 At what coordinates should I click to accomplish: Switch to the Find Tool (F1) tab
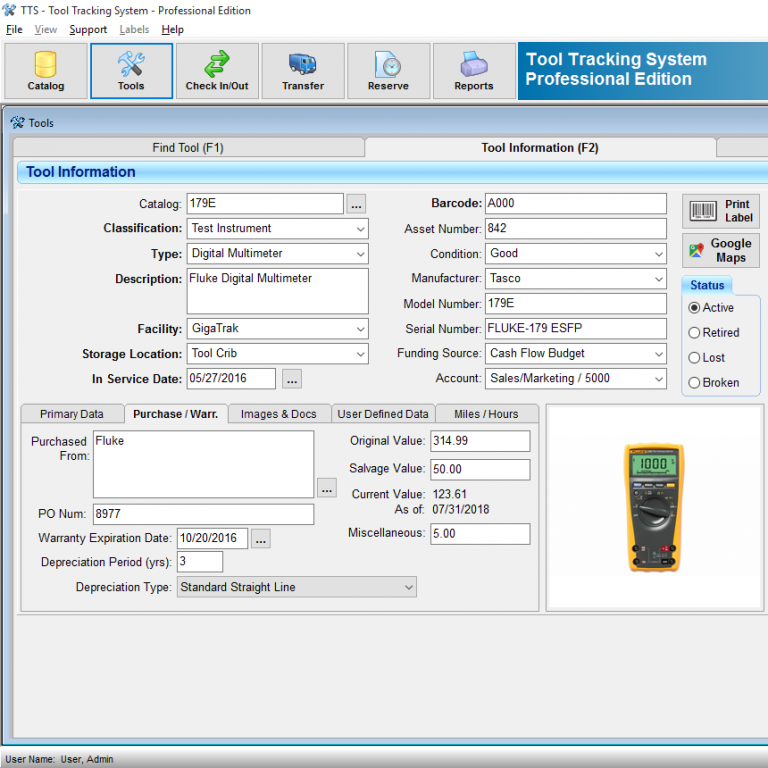(x=188, y=148)
